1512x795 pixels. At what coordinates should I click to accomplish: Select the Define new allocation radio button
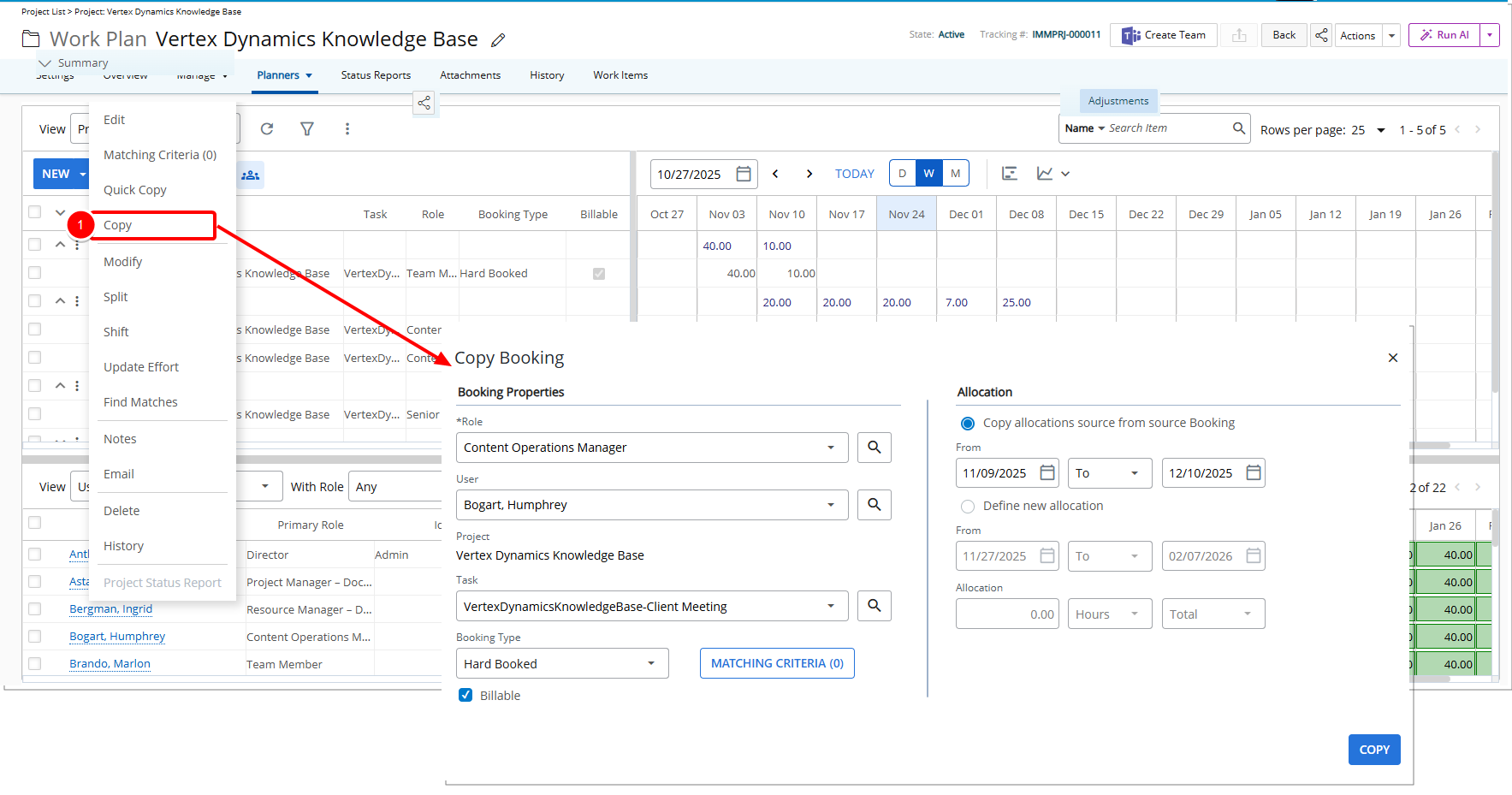[968, 506]
